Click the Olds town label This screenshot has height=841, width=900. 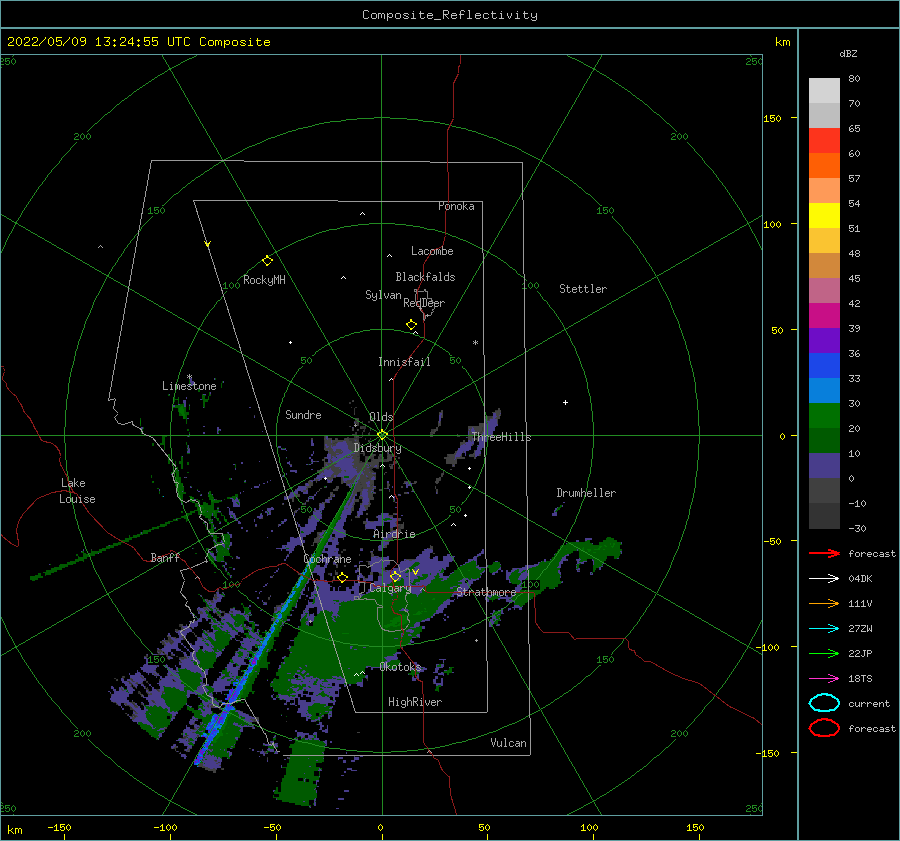pos(381,417)
